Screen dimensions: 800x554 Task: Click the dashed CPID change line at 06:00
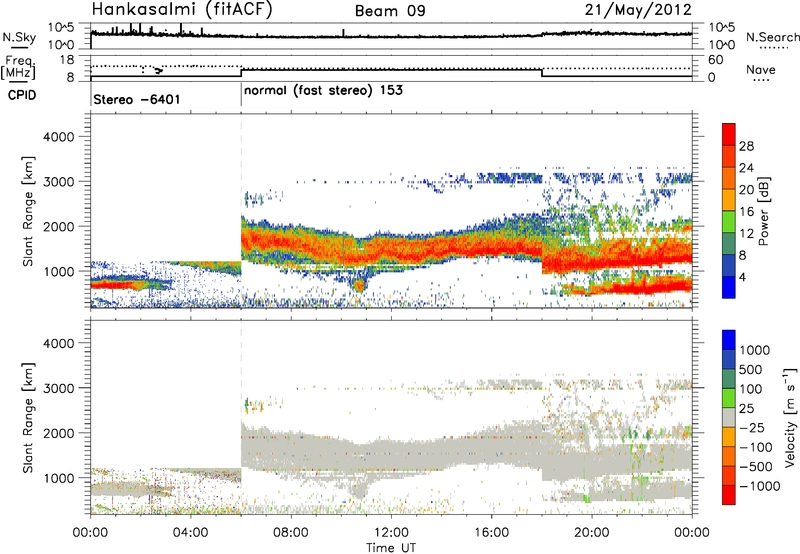click(x=241, y=211)
